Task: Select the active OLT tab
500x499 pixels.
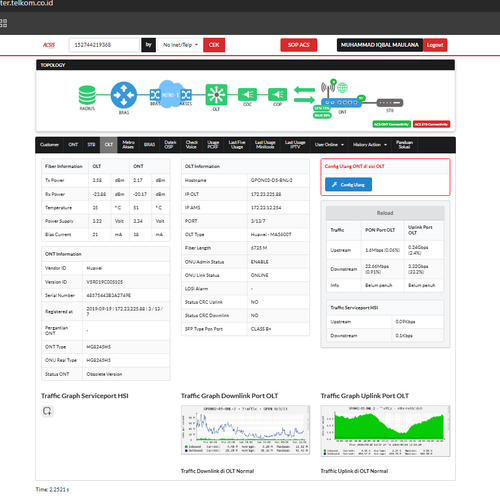Action: coord(109,145)
